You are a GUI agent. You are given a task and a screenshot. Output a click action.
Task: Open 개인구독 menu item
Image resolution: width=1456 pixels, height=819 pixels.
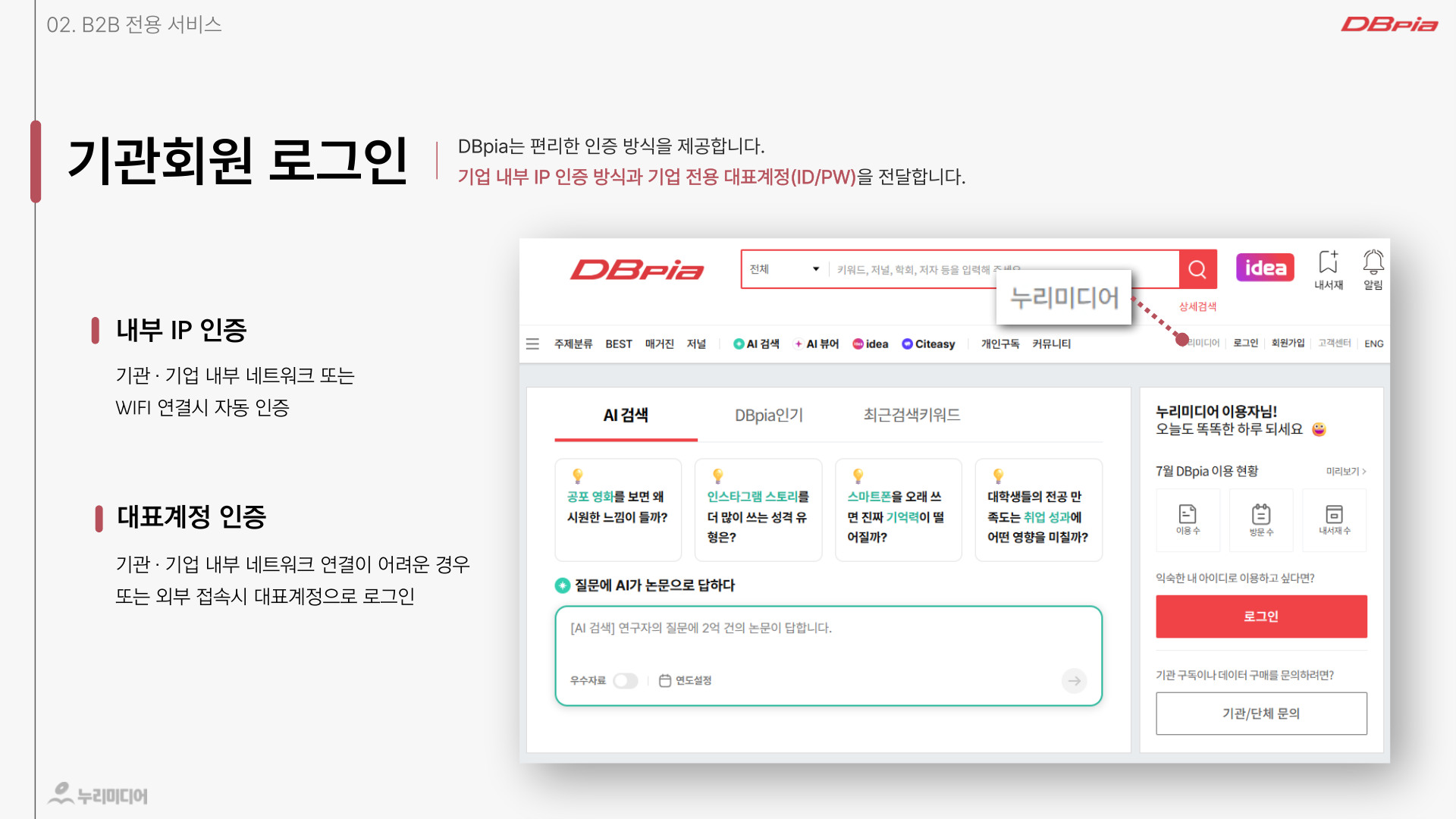pyautogui.click(x=1000, y=344)
